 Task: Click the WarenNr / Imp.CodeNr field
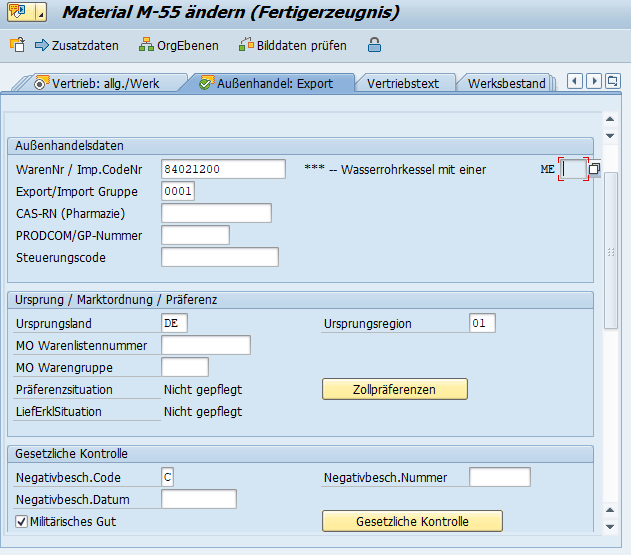pyautogui.click(x=223, y=169)
